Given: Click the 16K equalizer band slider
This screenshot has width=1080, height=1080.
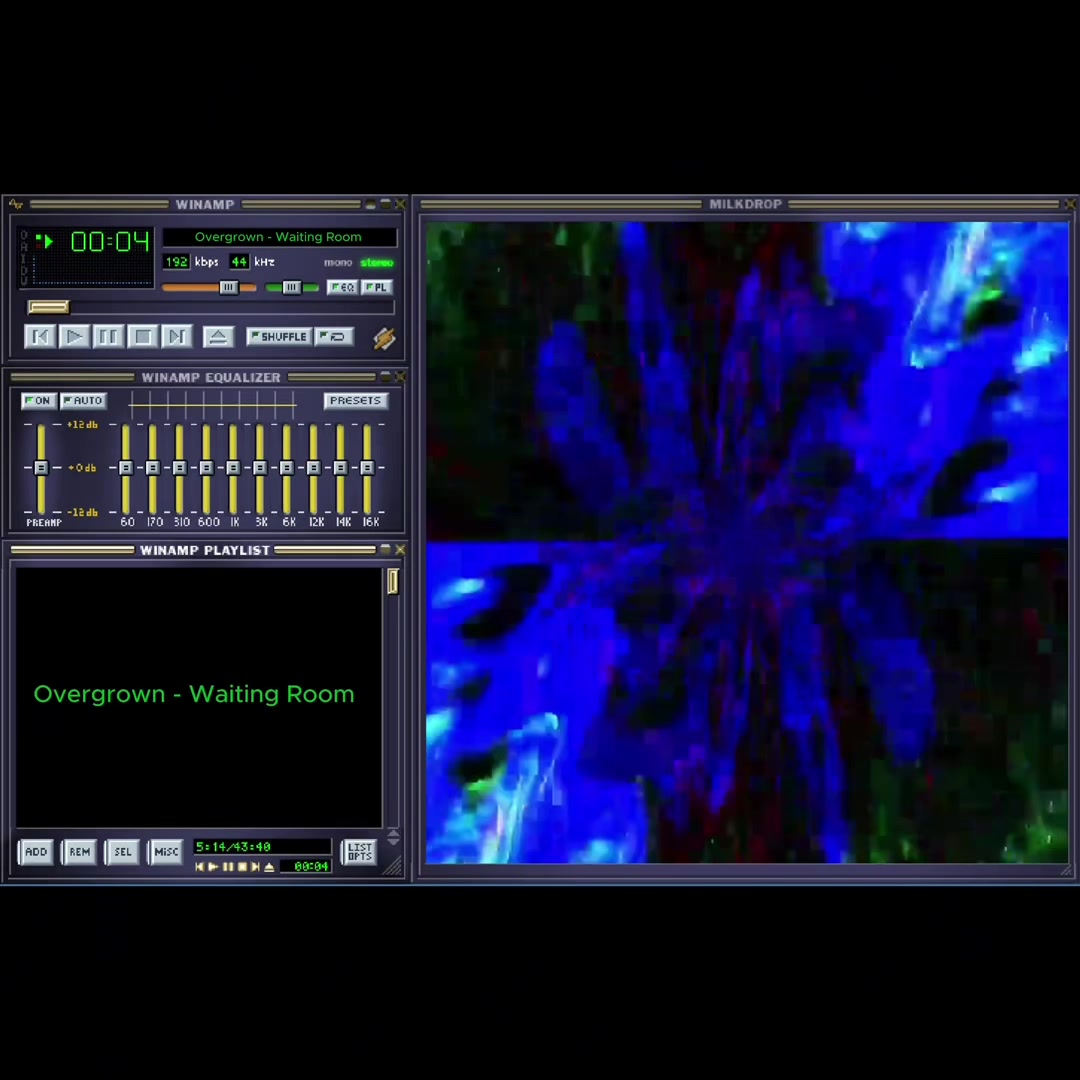Looking at the screenshot, I should (x=367, y=468).
